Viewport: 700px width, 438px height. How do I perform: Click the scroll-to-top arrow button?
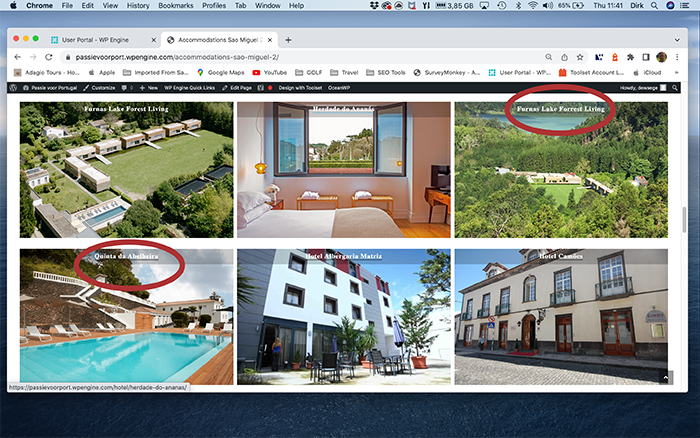pyautogui.click(x=666, y=378)
